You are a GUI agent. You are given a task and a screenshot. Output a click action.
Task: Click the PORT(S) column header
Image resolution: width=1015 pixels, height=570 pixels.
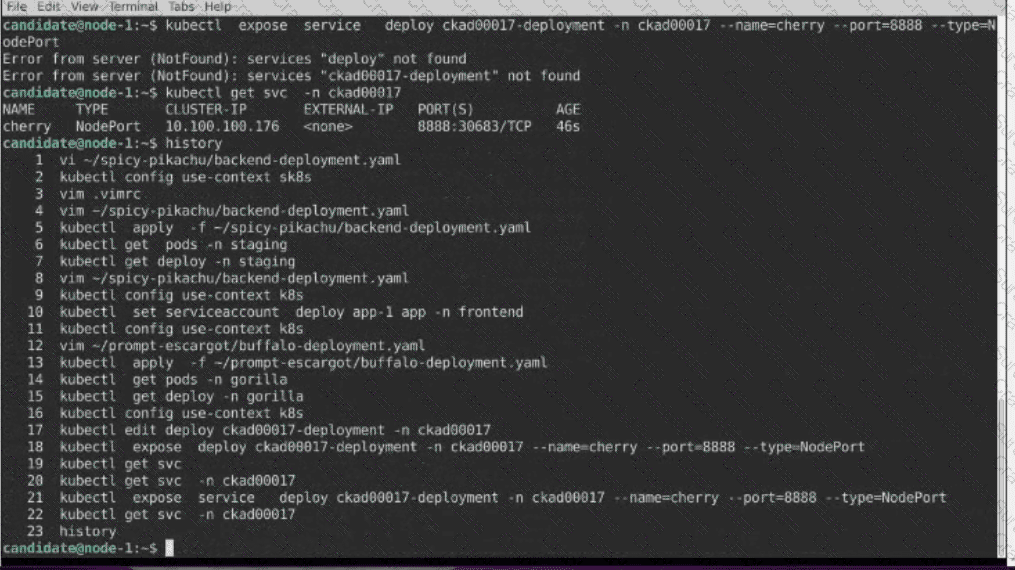point(445,109)
